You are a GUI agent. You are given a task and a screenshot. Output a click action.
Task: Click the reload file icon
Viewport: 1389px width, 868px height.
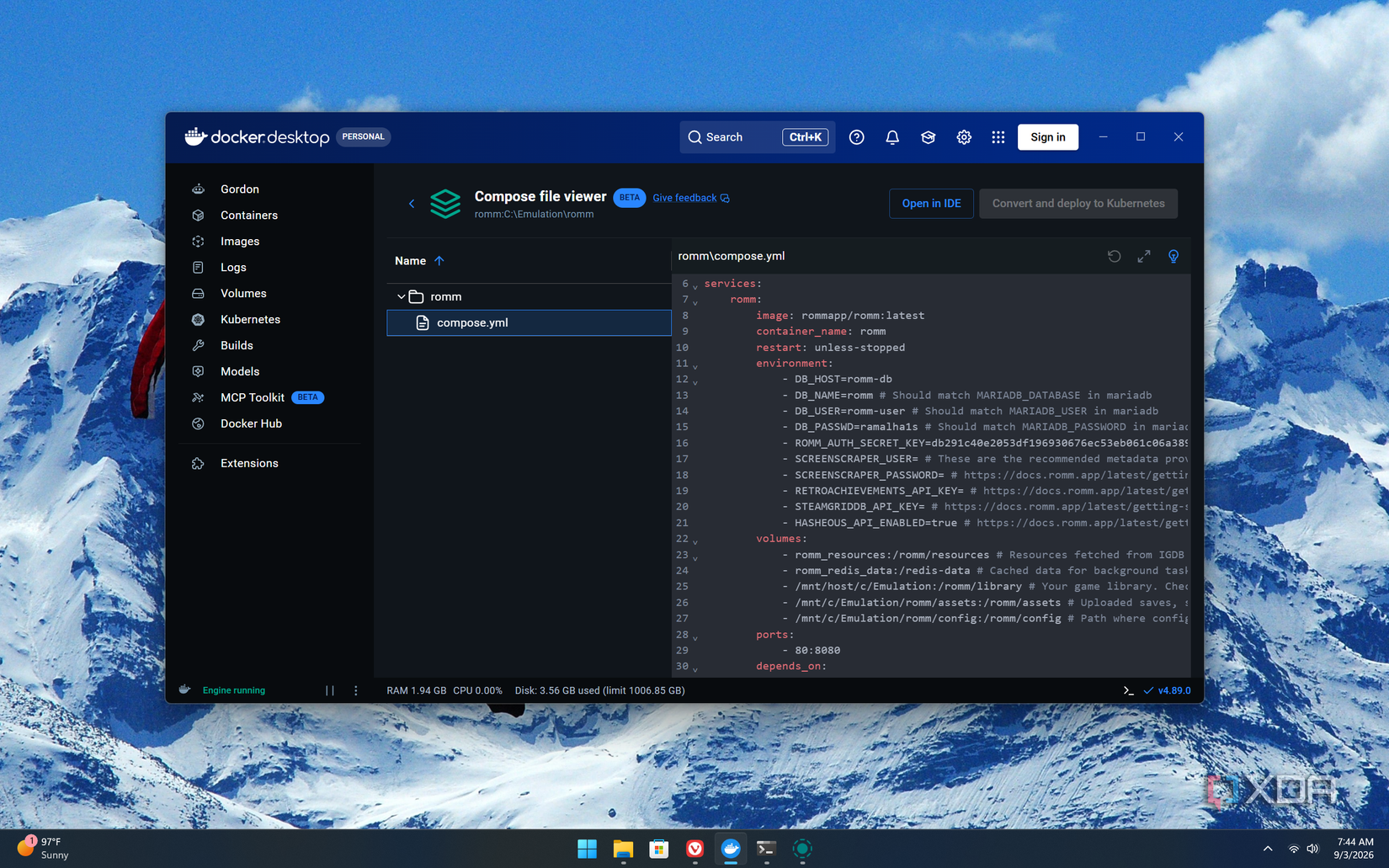coord(1114,256)
